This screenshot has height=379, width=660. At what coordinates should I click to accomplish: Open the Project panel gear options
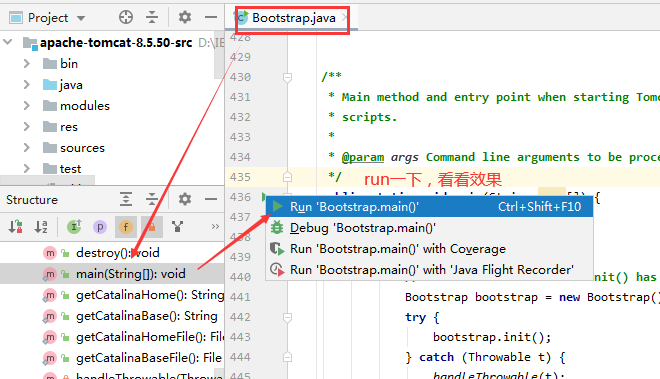185,17
